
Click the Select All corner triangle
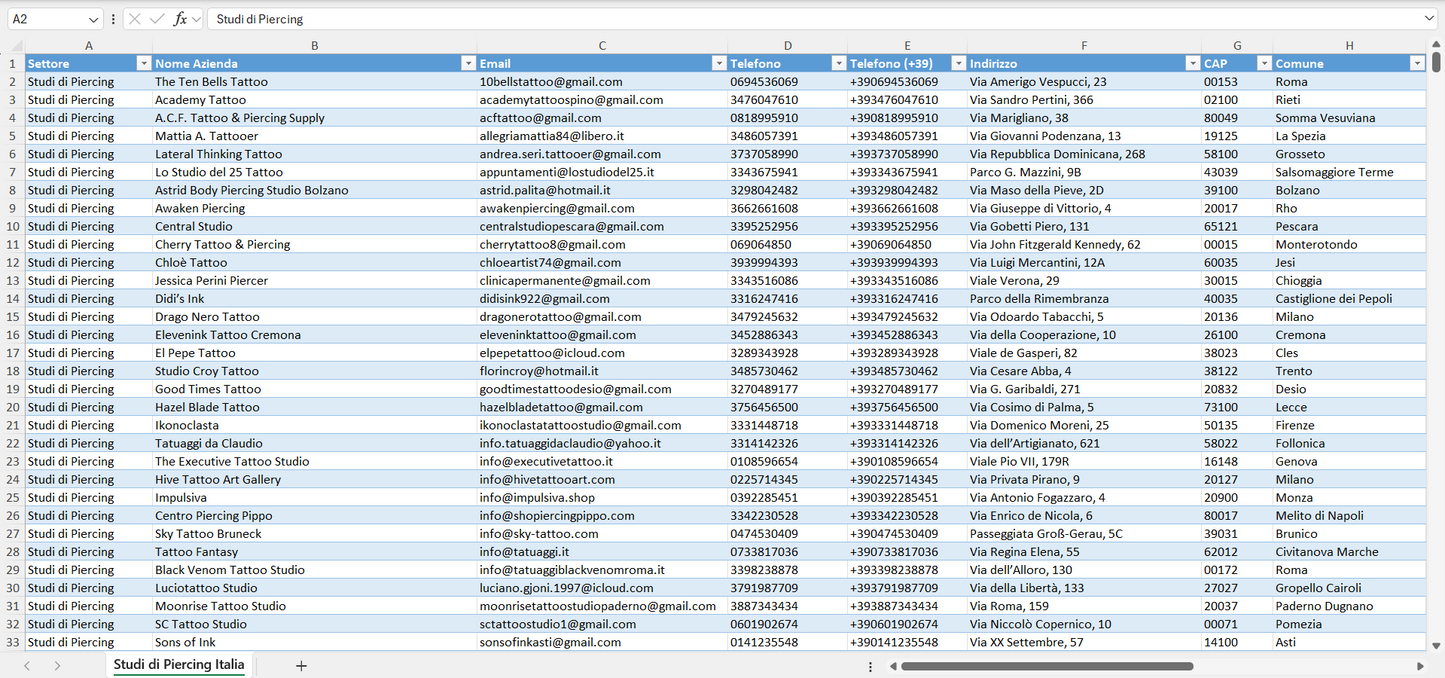pyautogui.click(x=16, y=46)
